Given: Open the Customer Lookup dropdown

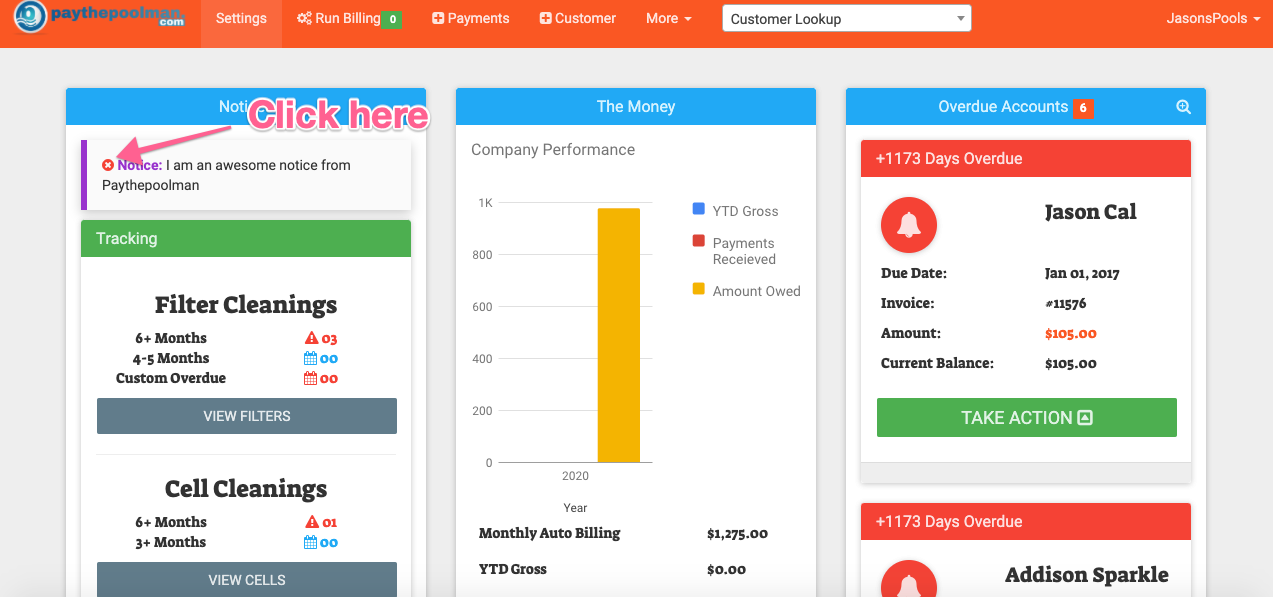Looking at the screenshot, I should 847,19.
